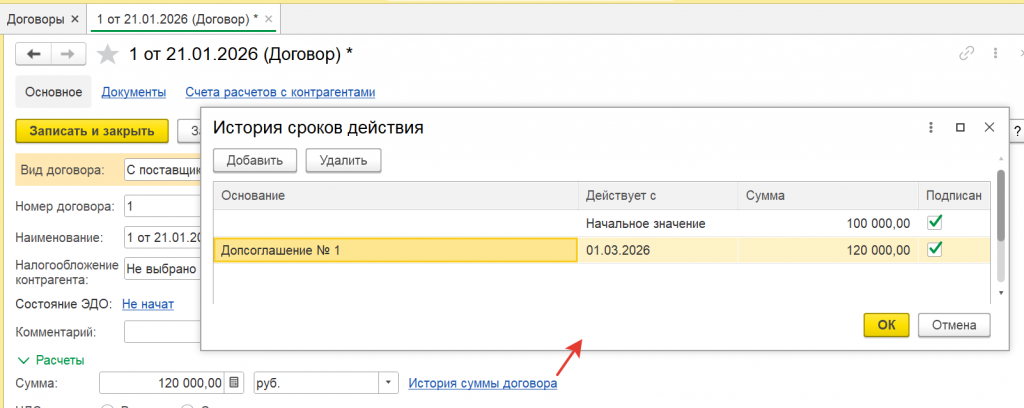This screenshot has height=408, width=1024.
Task: Select the Основное section tab
Action: coord(53,92)
